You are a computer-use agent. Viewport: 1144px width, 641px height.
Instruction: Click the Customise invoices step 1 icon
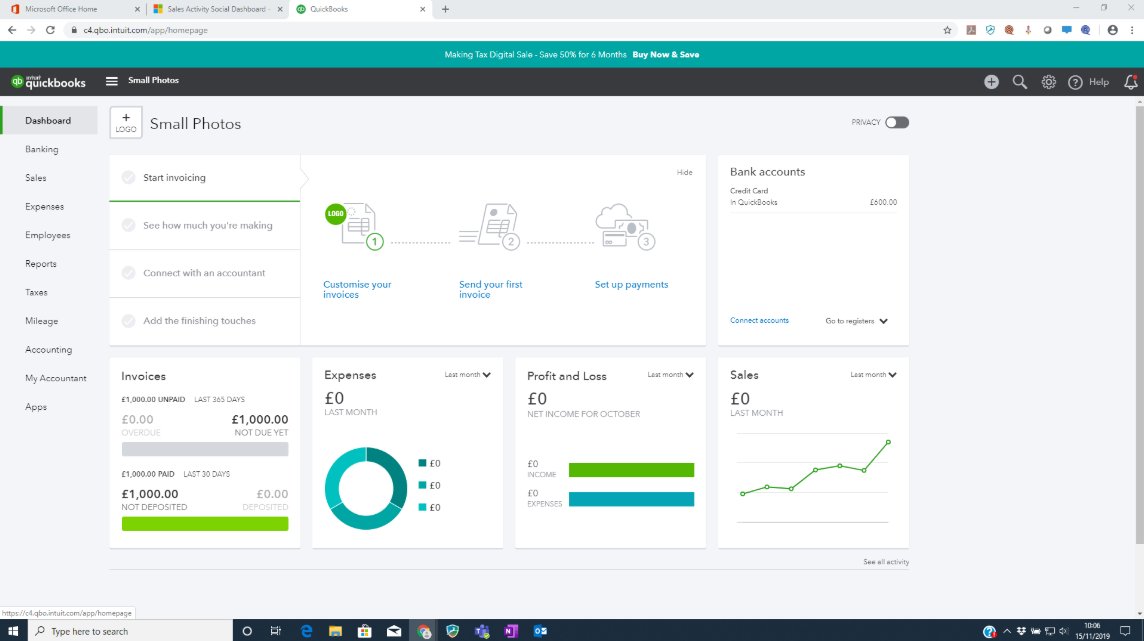[x=355, y=226]
